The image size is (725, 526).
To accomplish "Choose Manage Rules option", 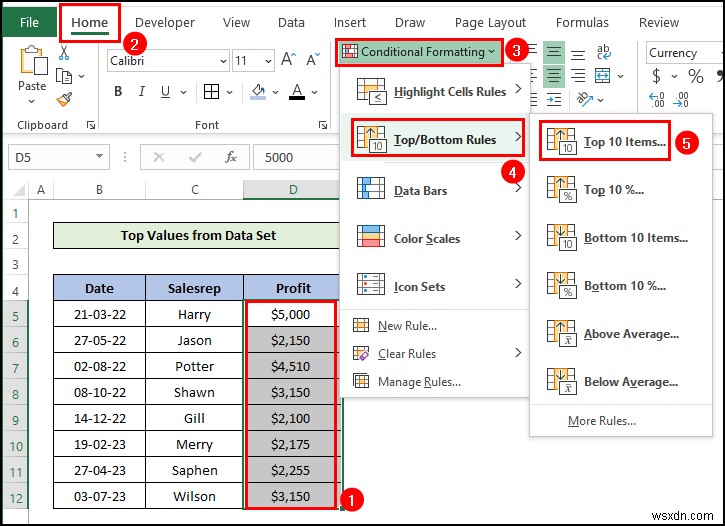I will (x=435, y=381).
